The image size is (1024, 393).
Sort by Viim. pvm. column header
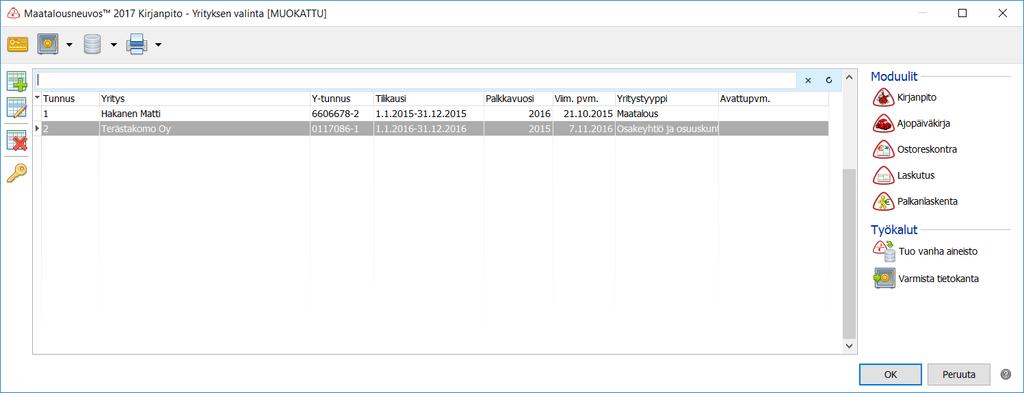click(584, 99)
